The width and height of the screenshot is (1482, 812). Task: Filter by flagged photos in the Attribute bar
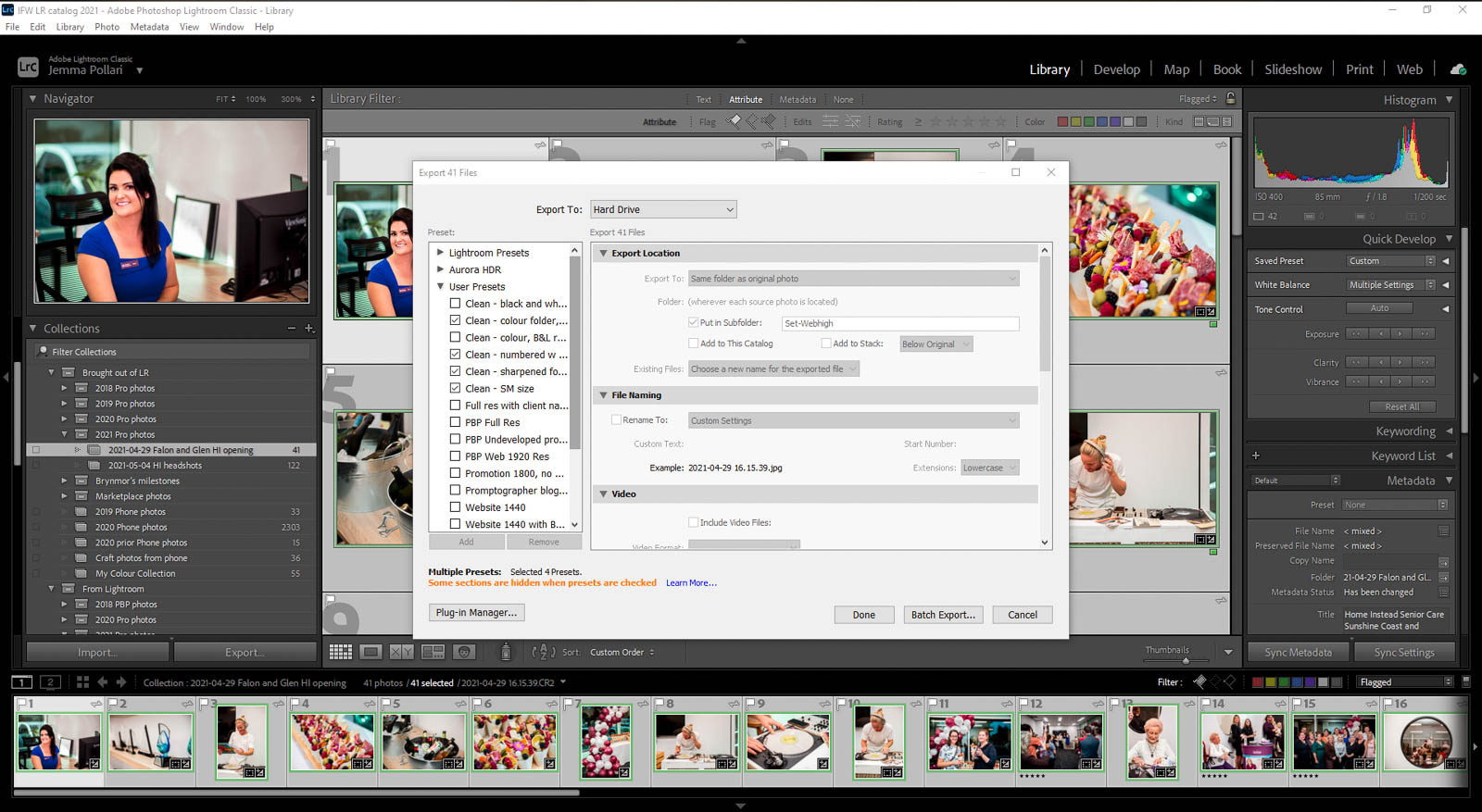[735, 121]
